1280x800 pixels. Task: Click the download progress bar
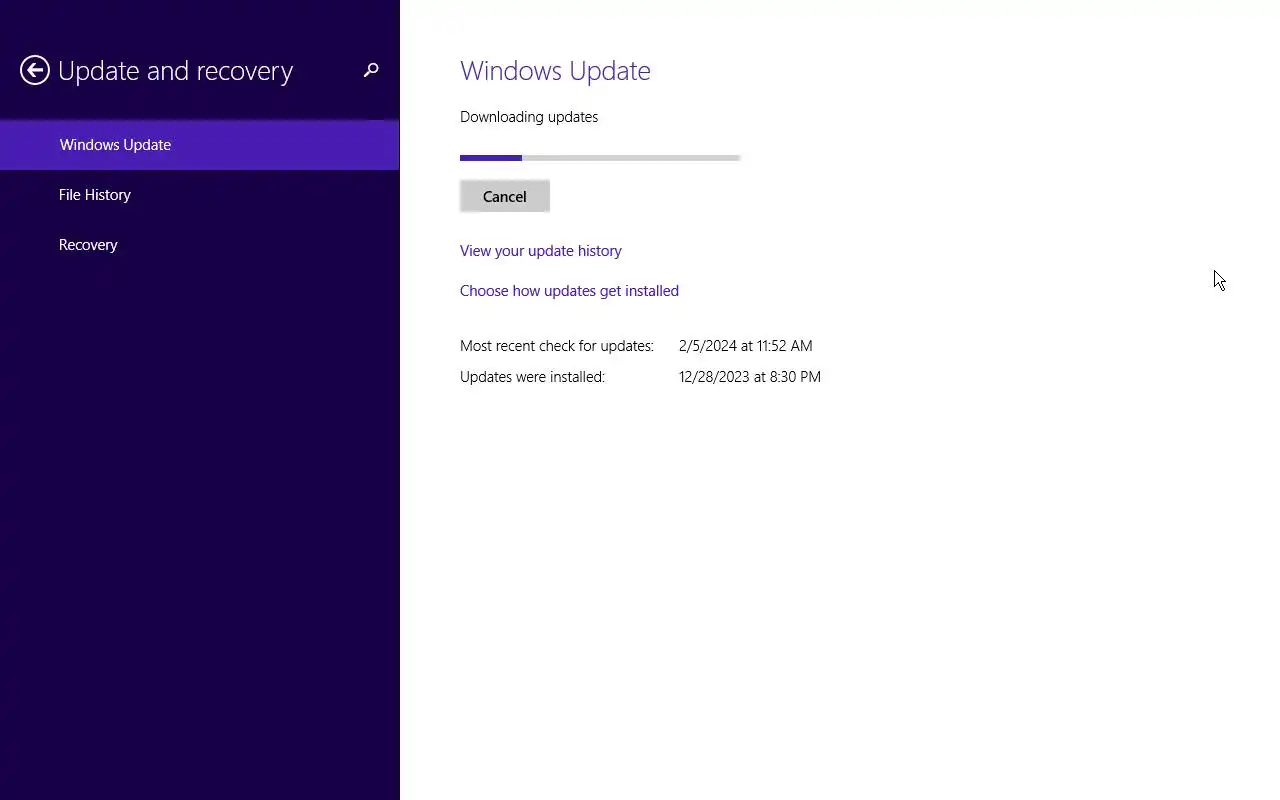[600, 157]
